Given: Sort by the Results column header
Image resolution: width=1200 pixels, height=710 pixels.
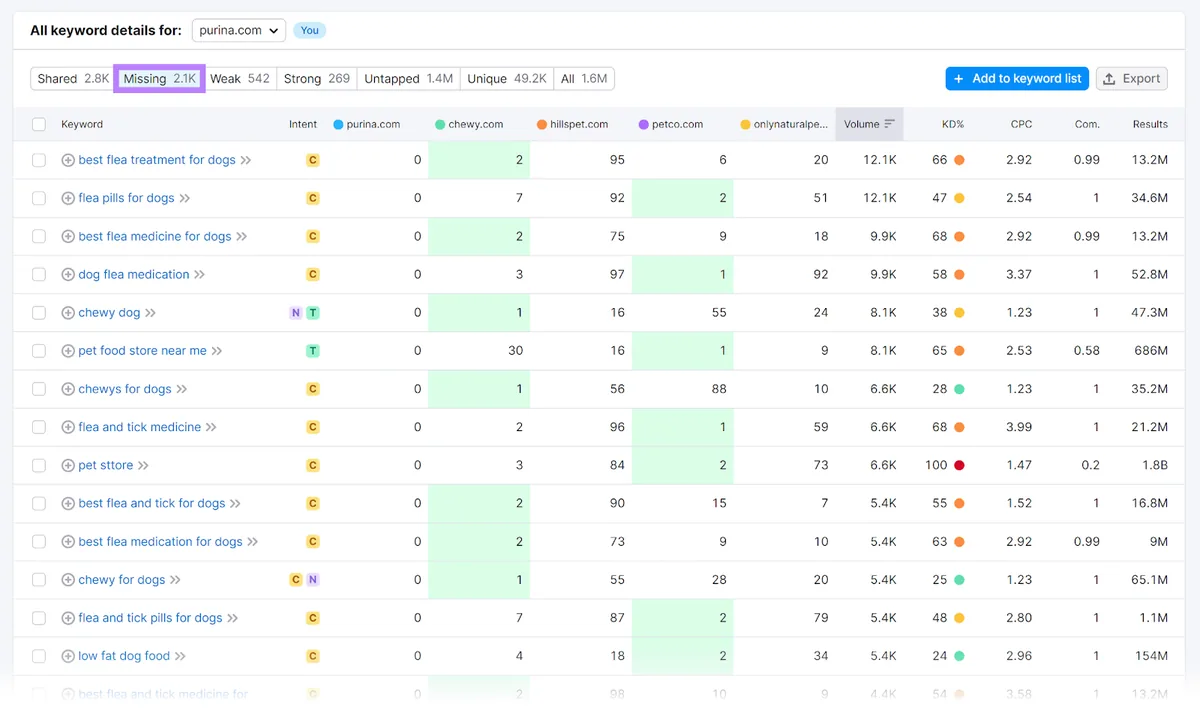Looking at the screenshot, I should (x=1150, y=125).
